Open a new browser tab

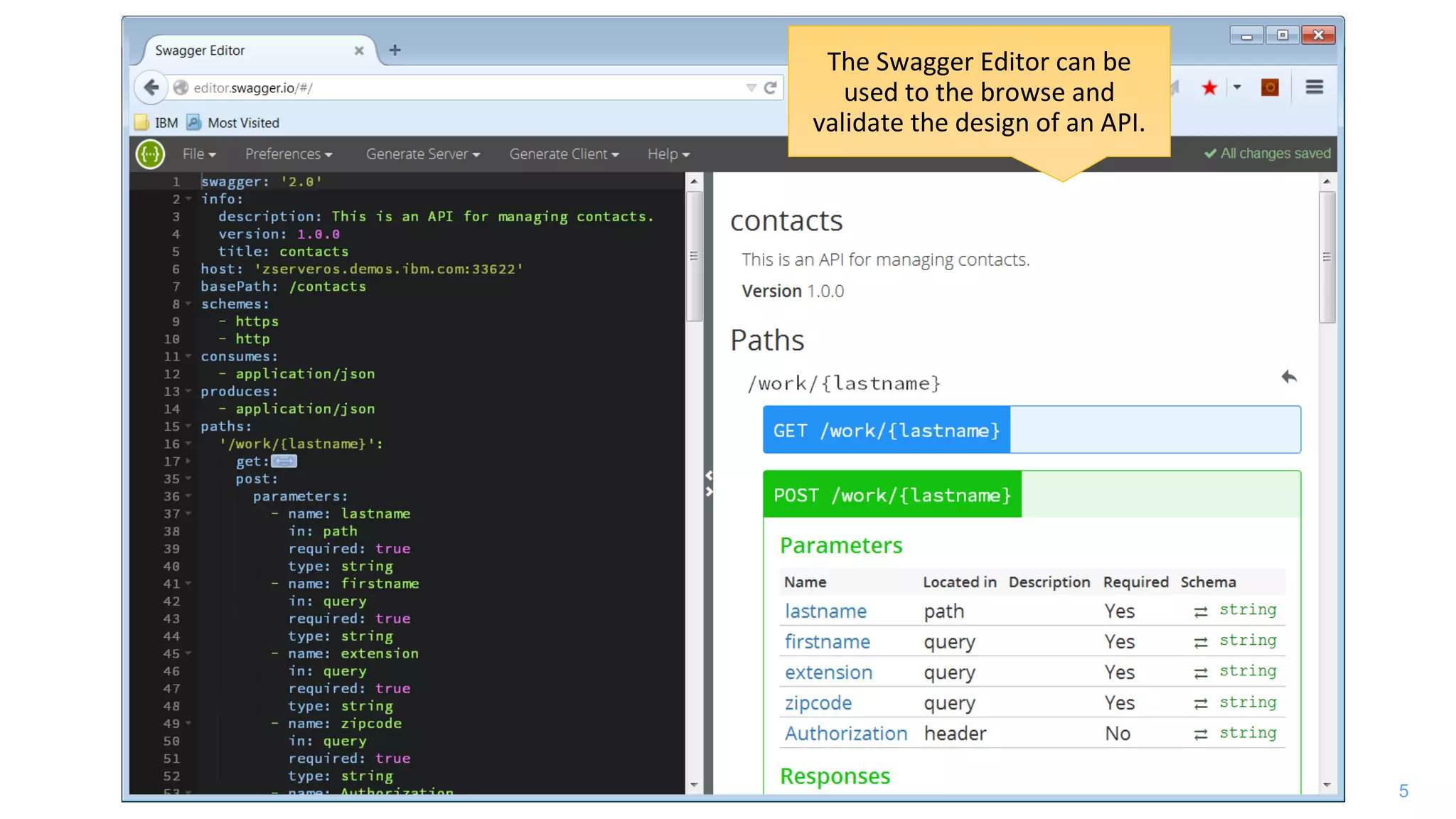pos(395,50)
